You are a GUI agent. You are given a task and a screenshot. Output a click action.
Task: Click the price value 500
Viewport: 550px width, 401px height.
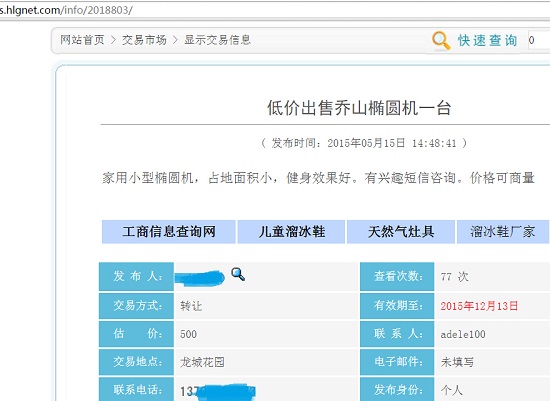coord(188,334)
